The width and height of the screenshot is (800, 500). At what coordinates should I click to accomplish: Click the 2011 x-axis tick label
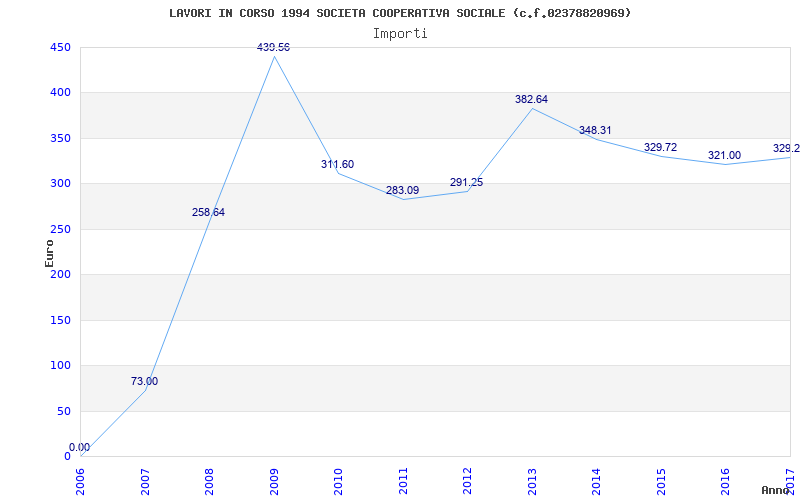[x=403, y=482]
